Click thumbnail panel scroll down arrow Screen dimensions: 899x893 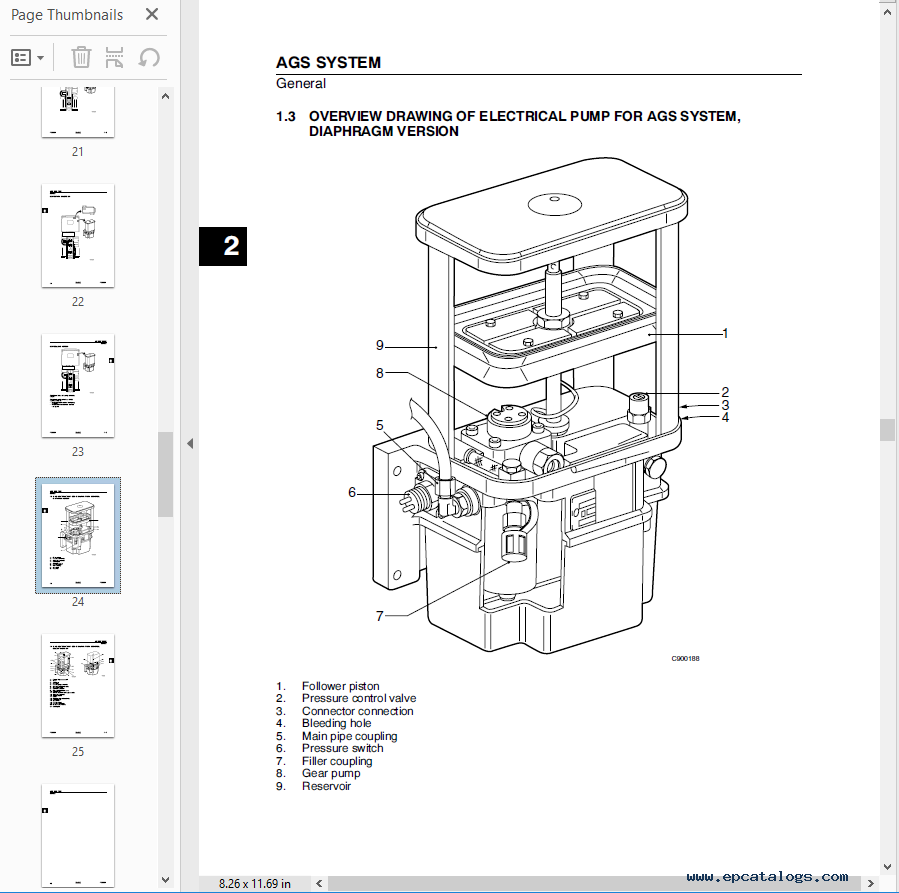pos(165,880)
